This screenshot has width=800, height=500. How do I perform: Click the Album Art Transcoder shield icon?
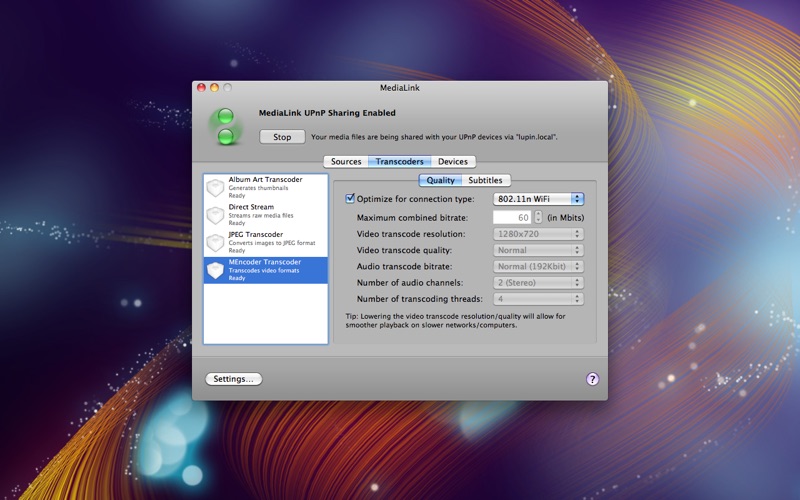[215, 188]
